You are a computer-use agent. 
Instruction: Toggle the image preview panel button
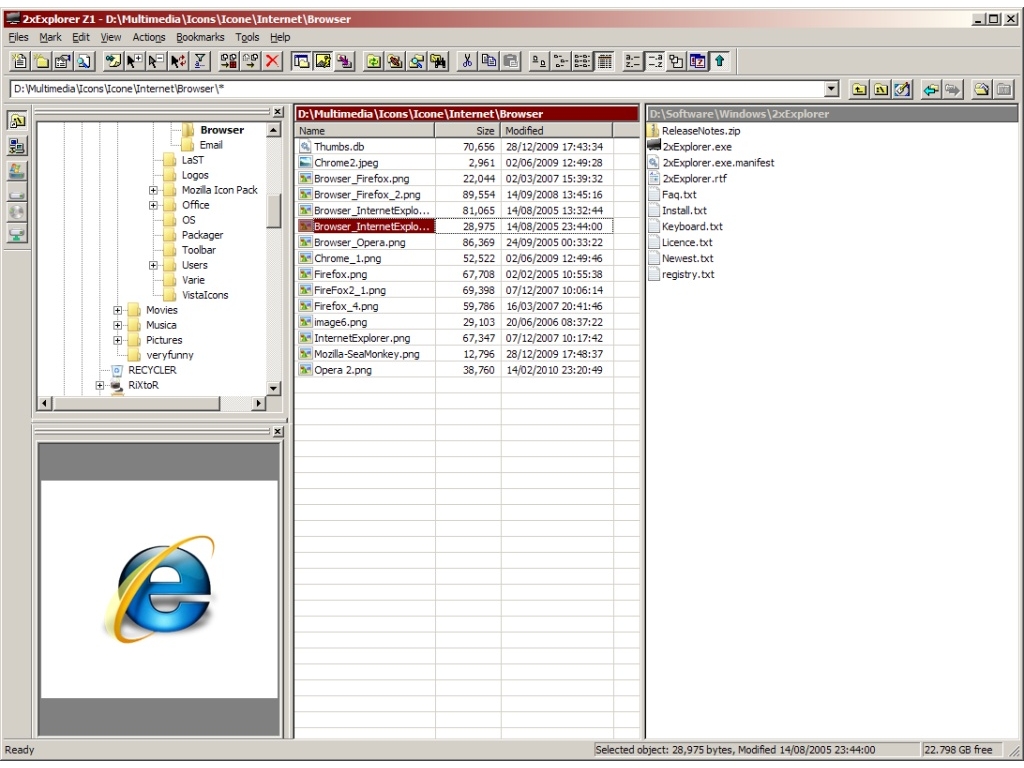(323, 61)
